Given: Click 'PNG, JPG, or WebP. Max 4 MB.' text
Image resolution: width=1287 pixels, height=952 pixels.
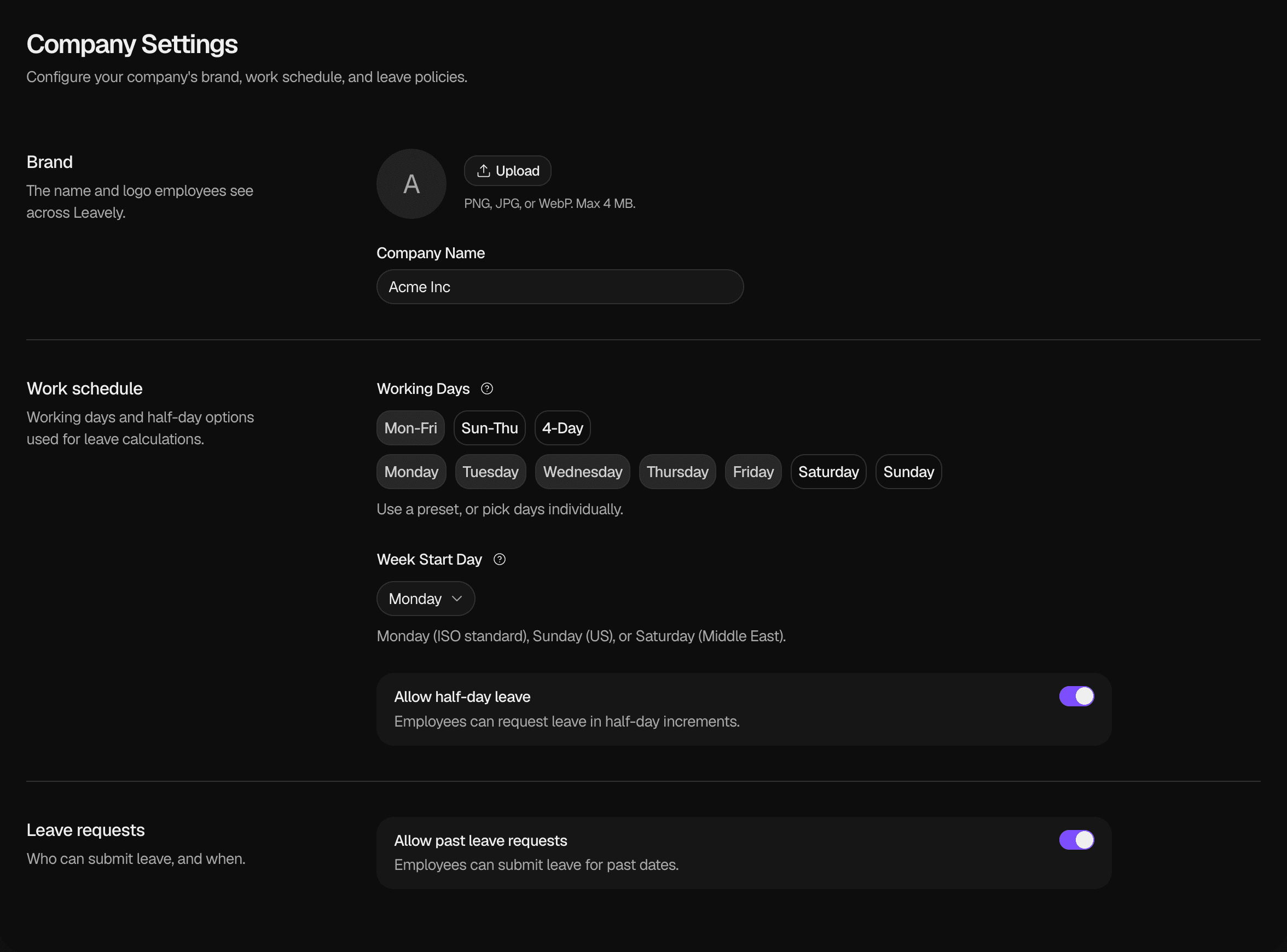Looking at the screenshot, I should tap(550, 204).
